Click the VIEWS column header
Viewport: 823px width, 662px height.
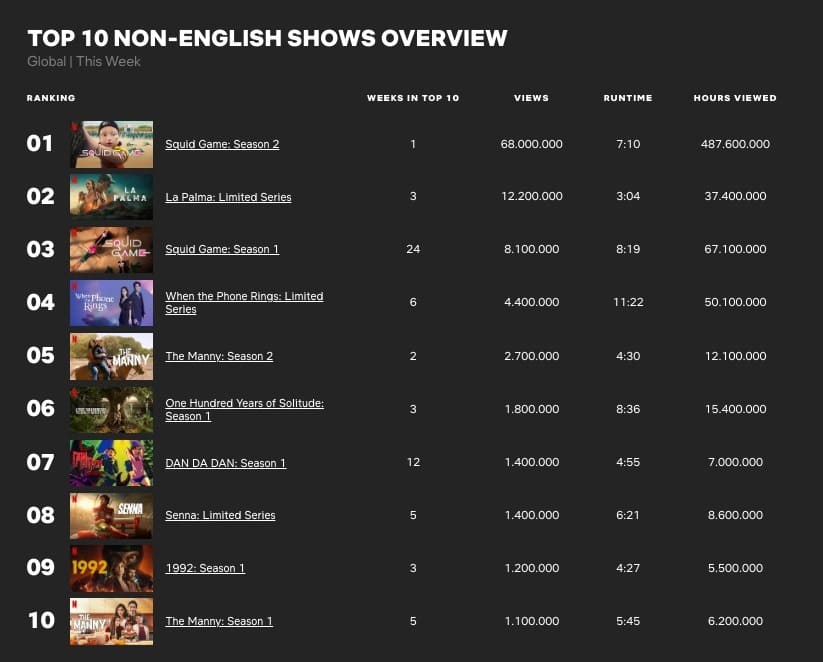(x=531, y=98)
